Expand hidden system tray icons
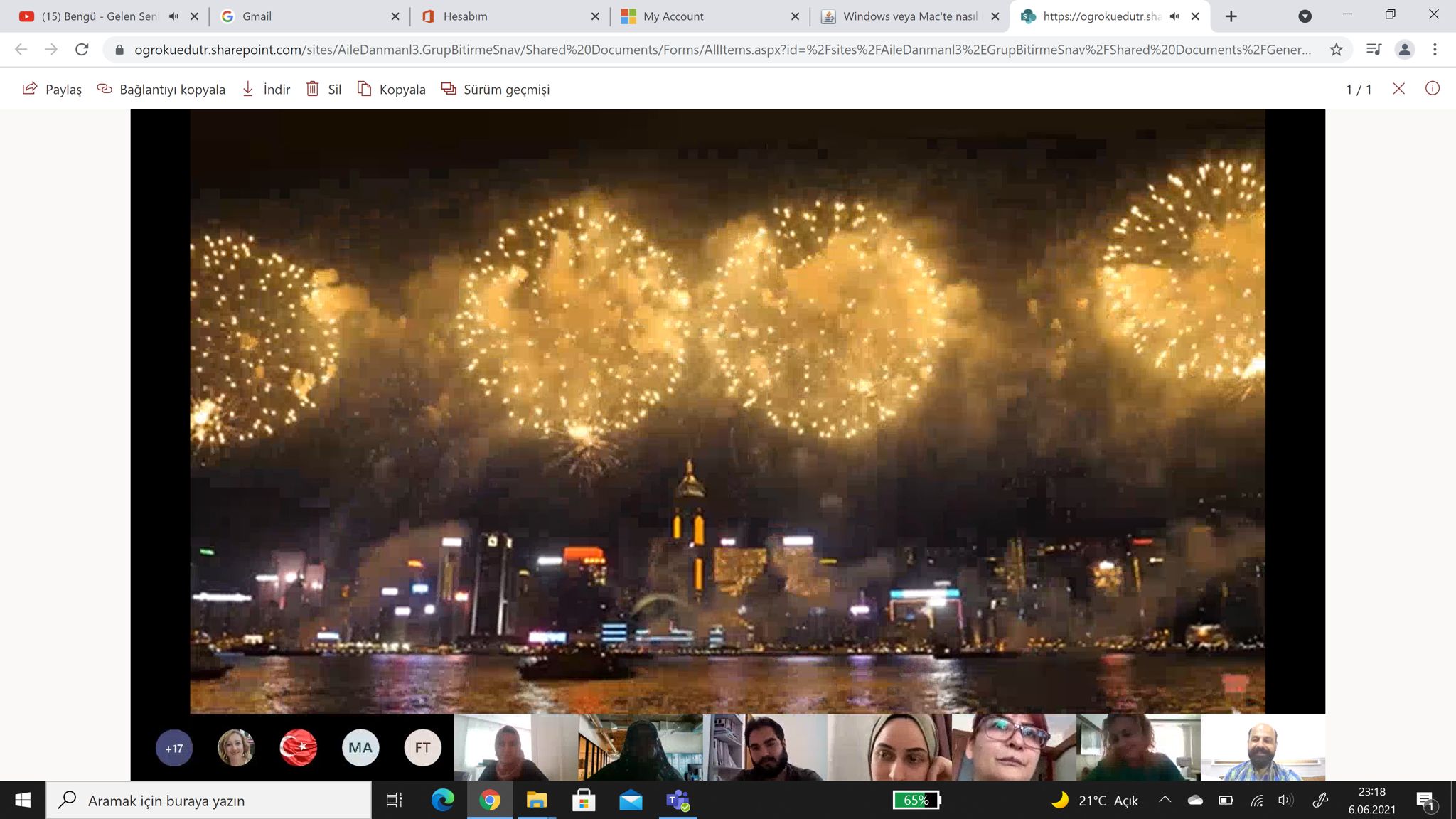Image resolution: width=1456 pixels, height=819 pixels. click(1165, 801)
